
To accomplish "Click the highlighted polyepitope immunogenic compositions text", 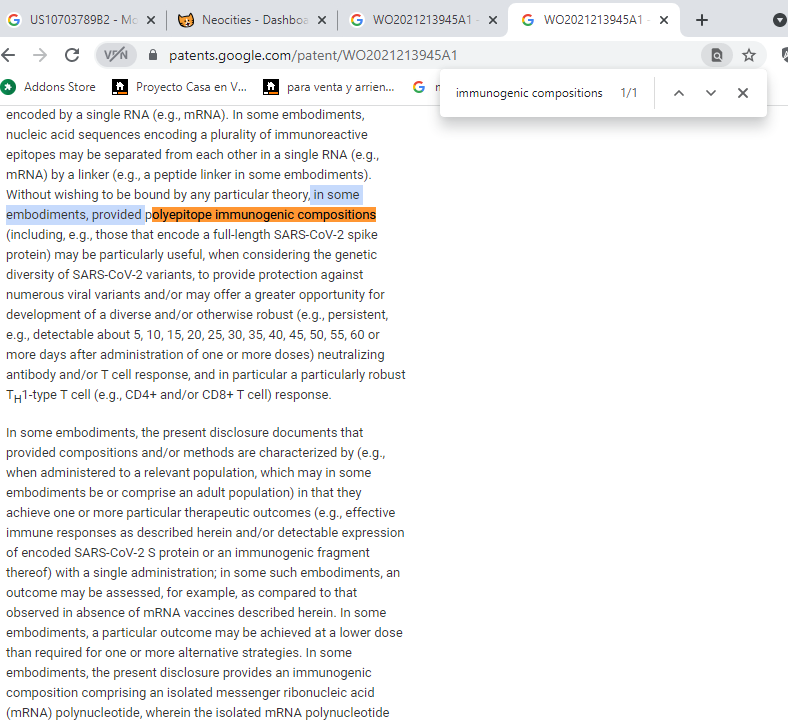I will (x=263, y=214).
